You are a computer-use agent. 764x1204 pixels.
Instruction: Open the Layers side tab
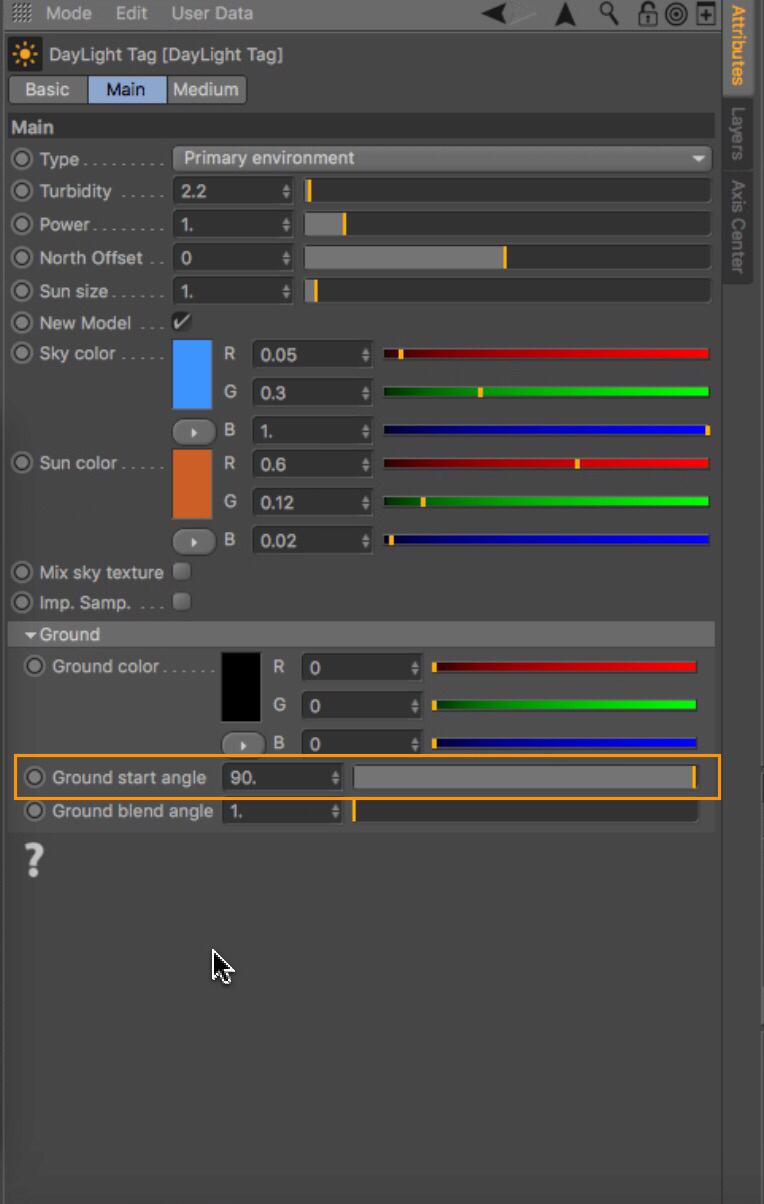(x=737, y=132)
